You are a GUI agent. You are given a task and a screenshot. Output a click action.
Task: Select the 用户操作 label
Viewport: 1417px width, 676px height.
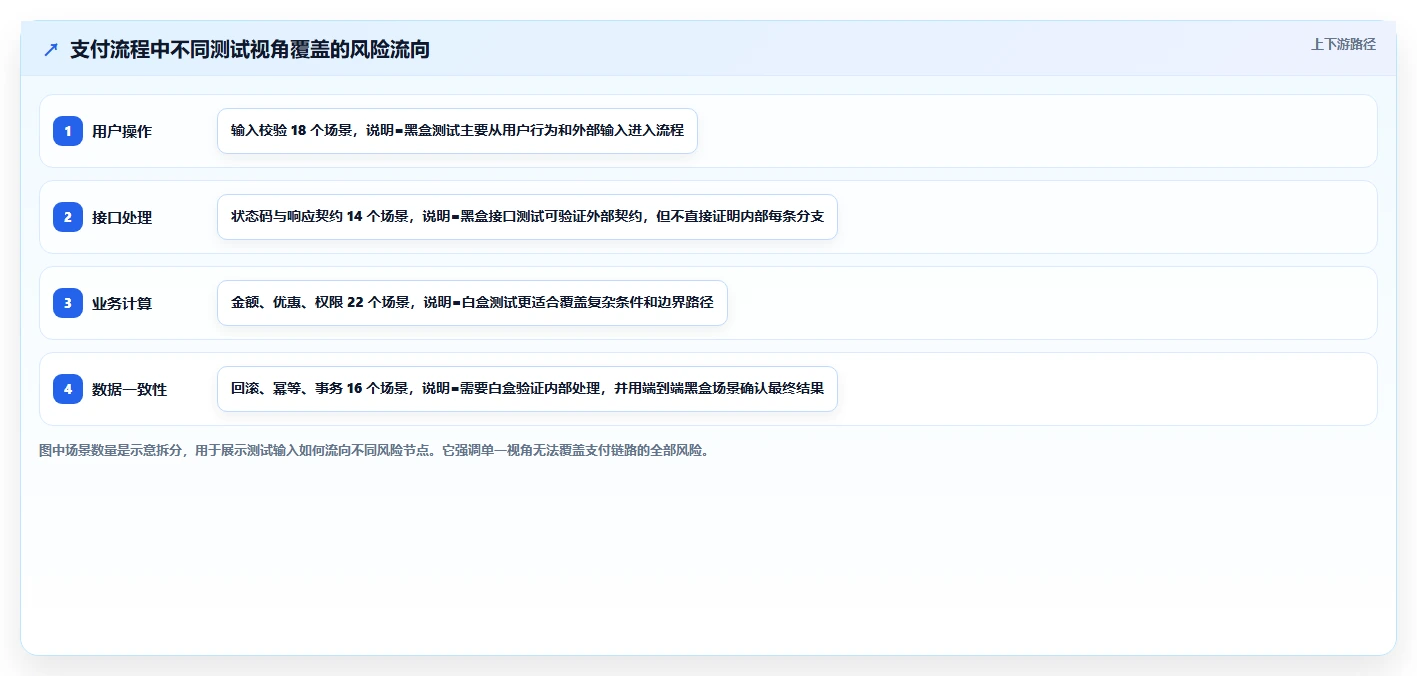coord(122,131)
